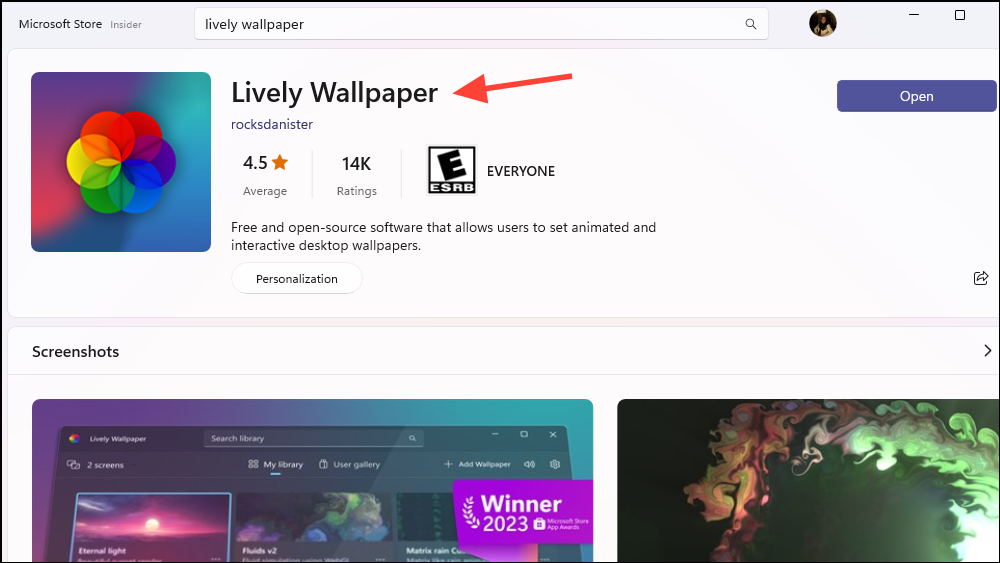The height and width of the screenshot is (563, 1000).
Task: Click the search magnifier icon
Action: (751, 24)
